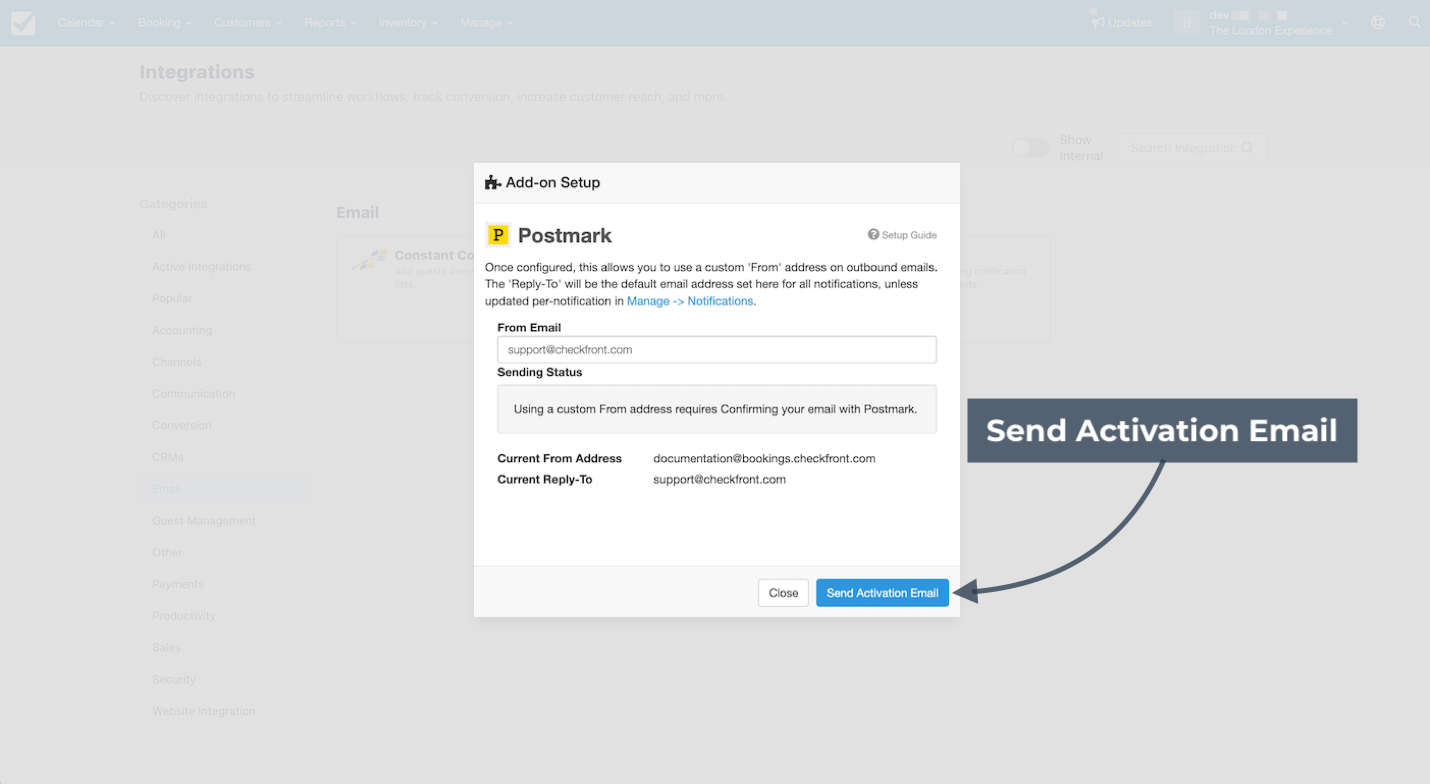
Task: Click the Search integrations field
Action: pyautogui.click(x=1192, y=148)
